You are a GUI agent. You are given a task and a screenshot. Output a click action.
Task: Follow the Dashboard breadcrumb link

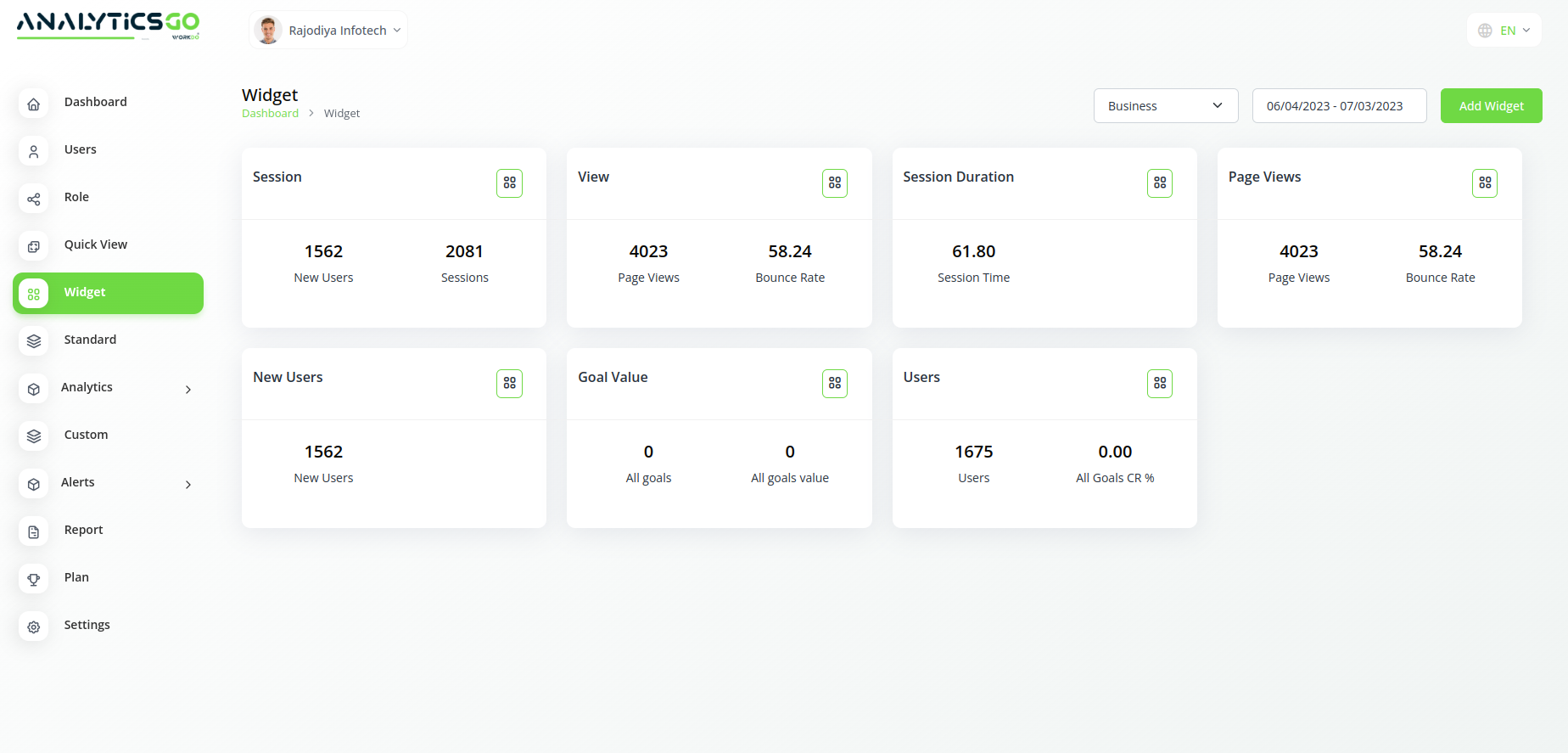point(270,114)
